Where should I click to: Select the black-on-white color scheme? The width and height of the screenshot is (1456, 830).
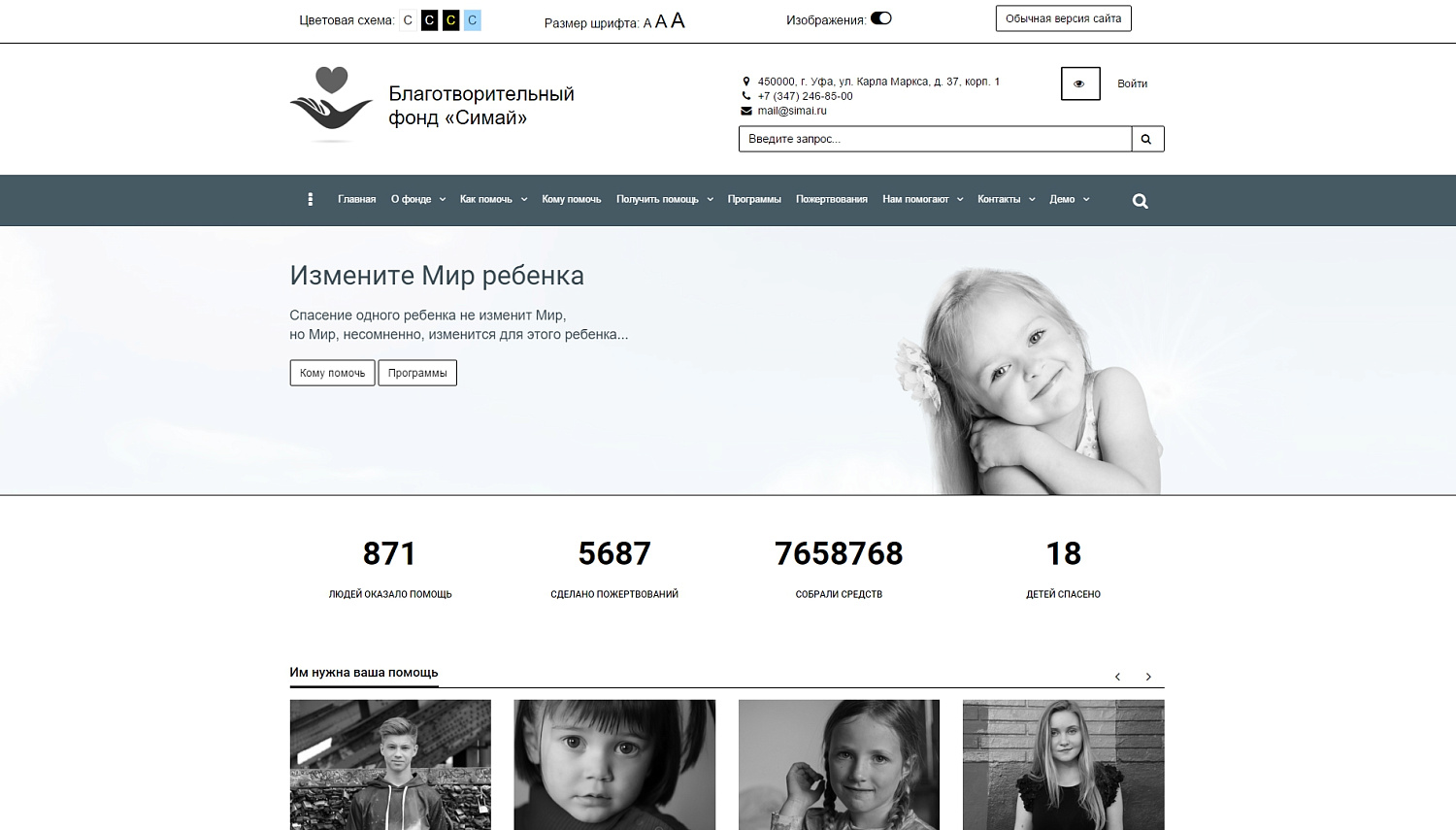(408, 20)
